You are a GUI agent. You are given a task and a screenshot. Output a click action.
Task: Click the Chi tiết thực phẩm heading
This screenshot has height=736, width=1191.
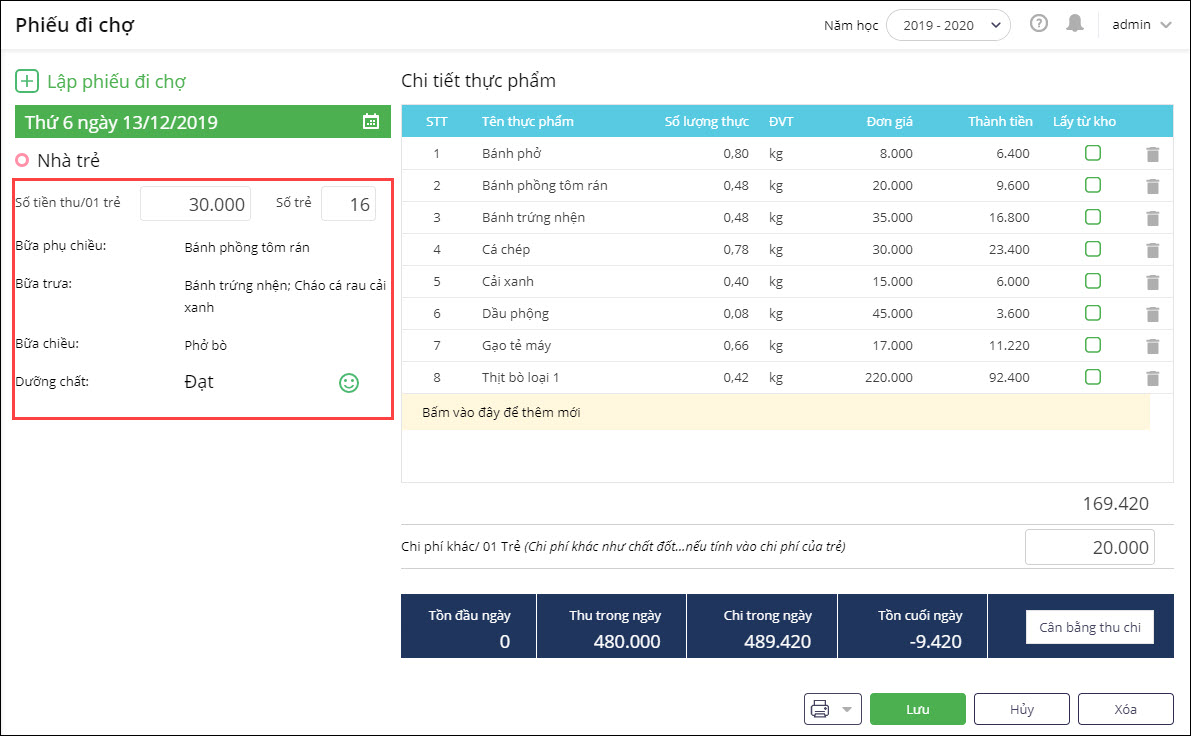pos(479,81)
